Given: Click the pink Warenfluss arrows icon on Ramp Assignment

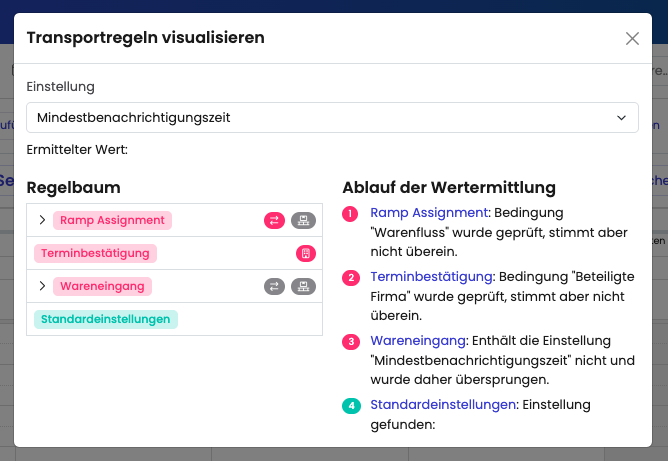Looking at the screenshot, I should pos(274,220).
